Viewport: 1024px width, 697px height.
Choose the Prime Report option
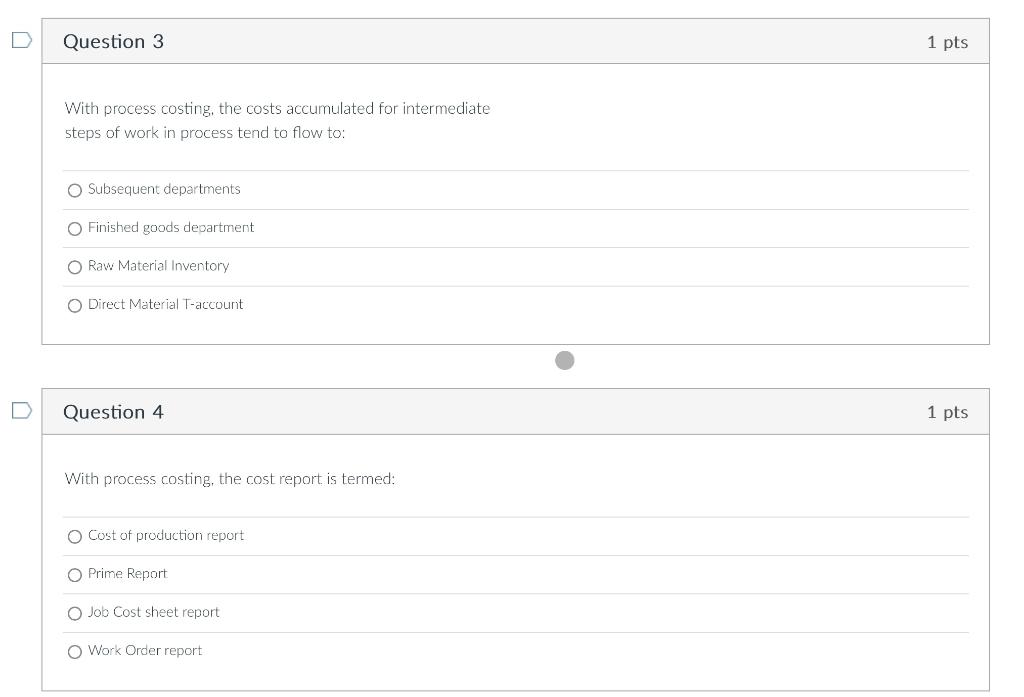click(75, 575)
